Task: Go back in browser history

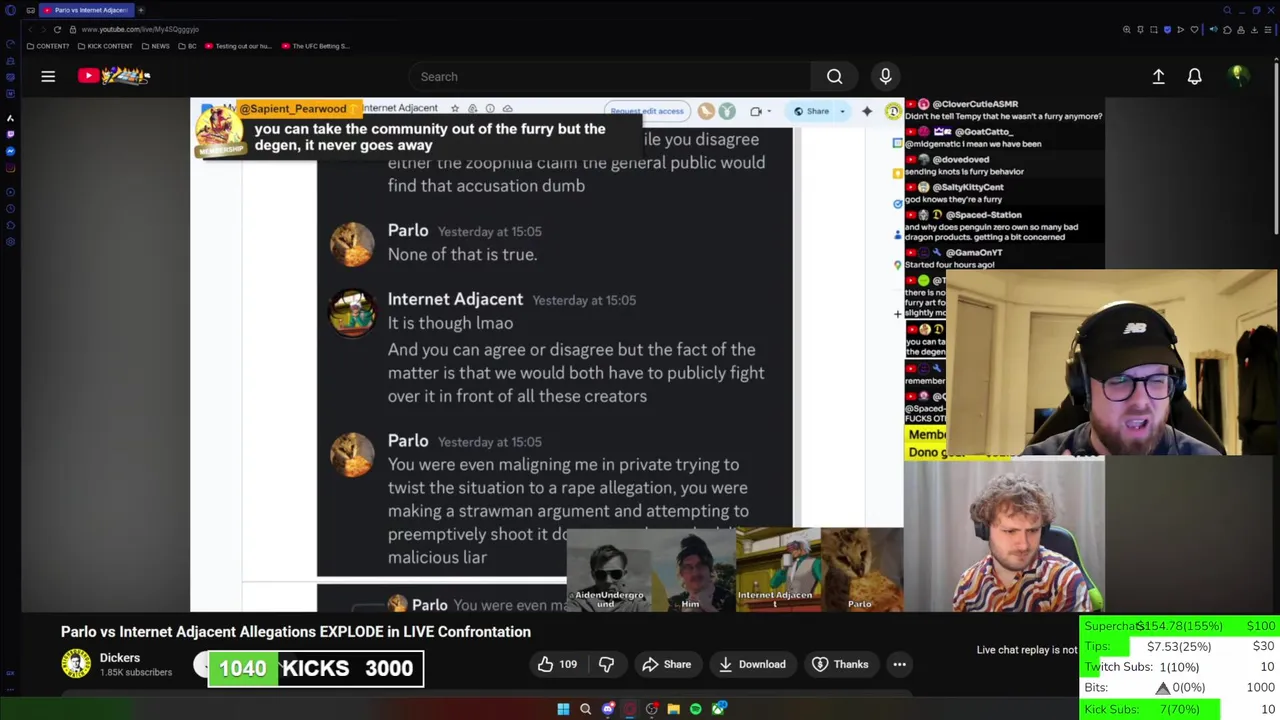Action: point(30,29)
